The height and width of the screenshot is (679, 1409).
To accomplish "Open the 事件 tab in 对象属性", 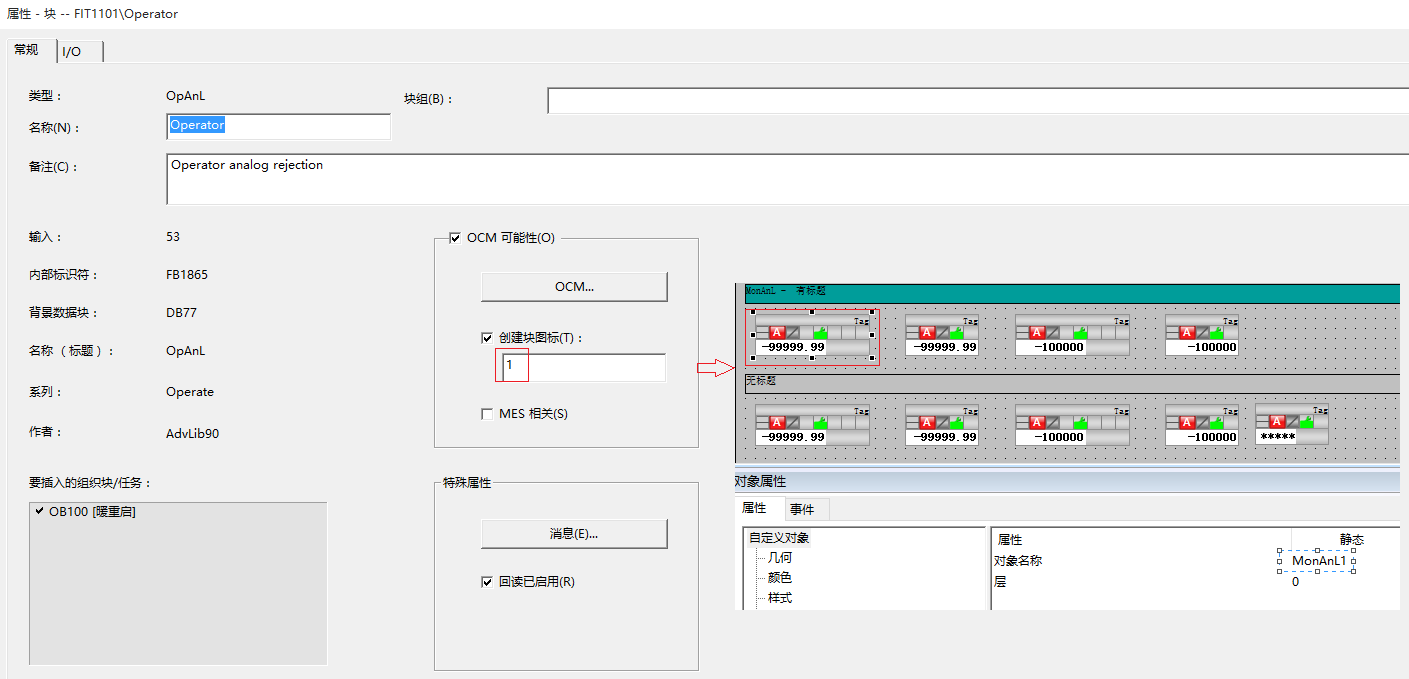I will click(802, 509).
